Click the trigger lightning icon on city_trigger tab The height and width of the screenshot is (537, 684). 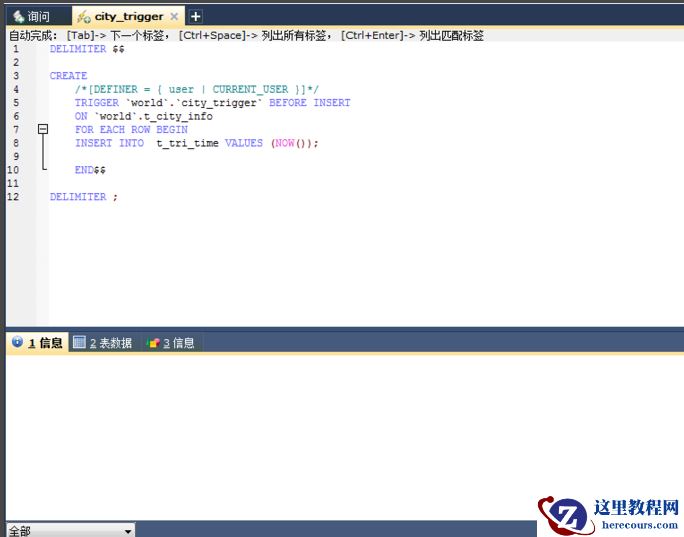point(83,17)
